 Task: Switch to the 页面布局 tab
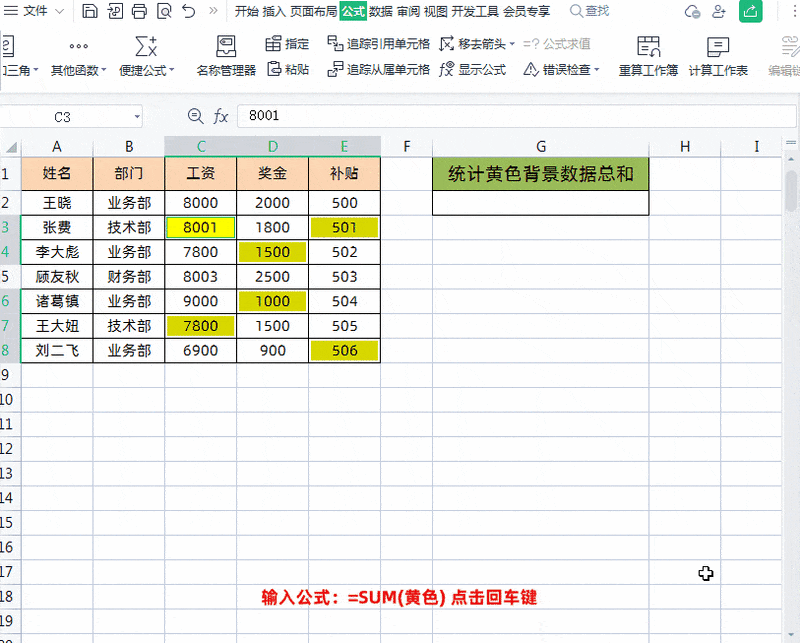pyautogui.click(x=314, y=11)
